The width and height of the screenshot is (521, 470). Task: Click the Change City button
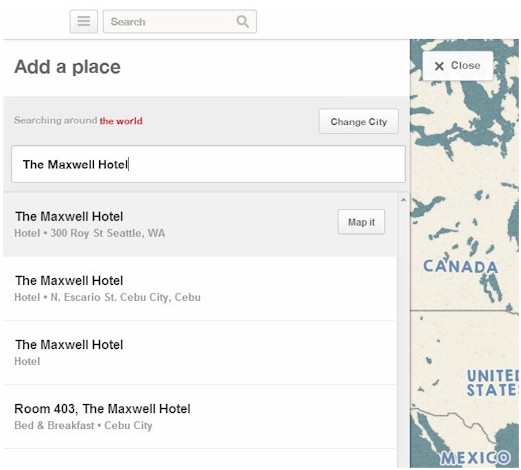359,122
